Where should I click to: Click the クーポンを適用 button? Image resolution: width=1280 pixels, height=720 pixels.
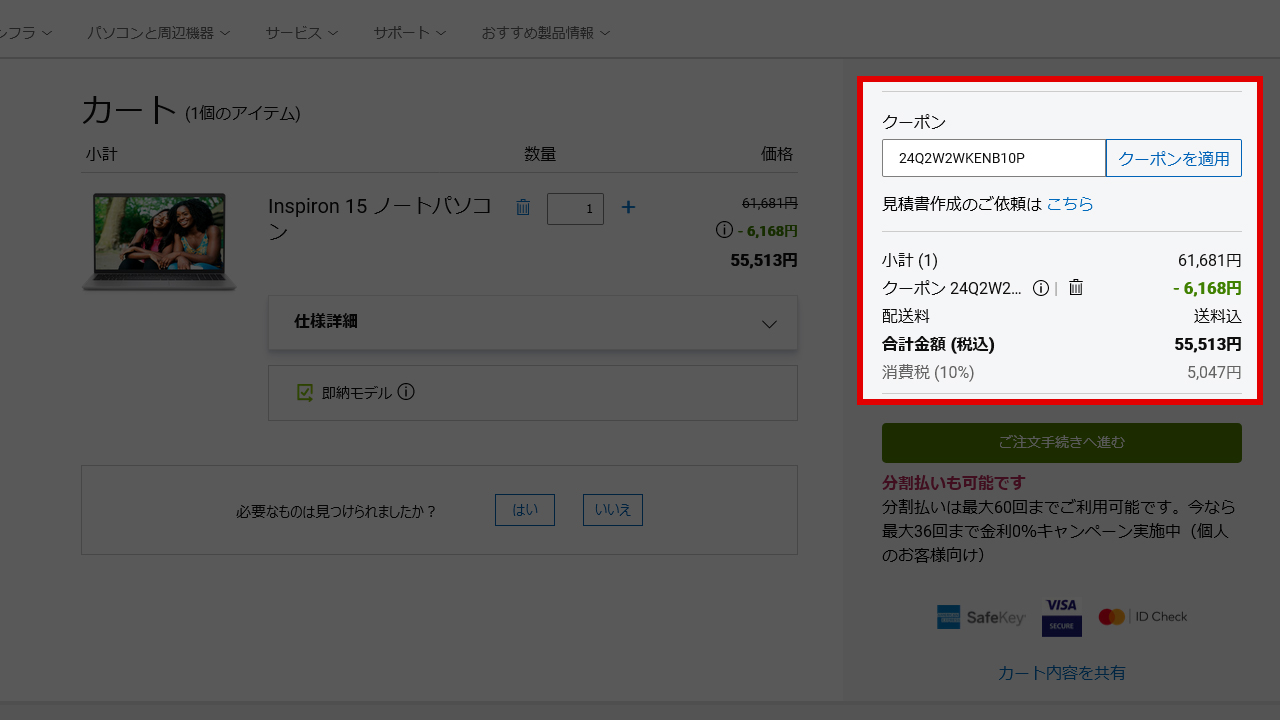1174,158
